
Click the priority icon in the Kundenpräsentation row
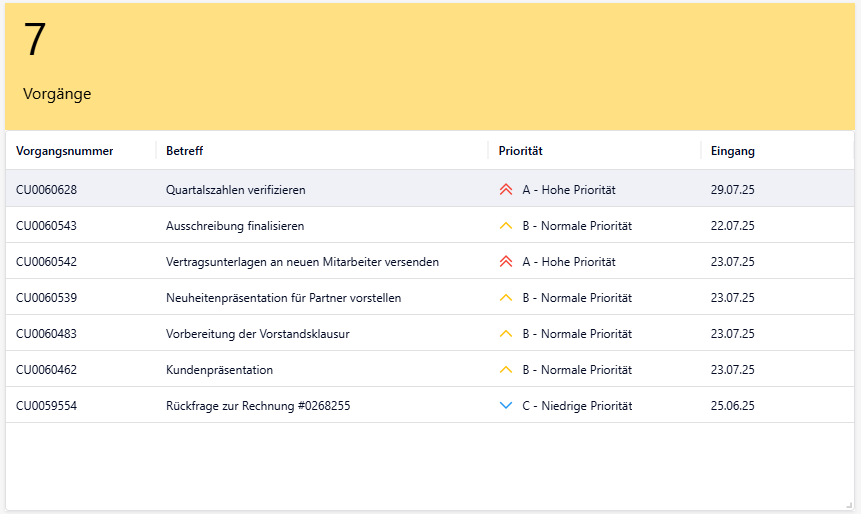(505, 370)
